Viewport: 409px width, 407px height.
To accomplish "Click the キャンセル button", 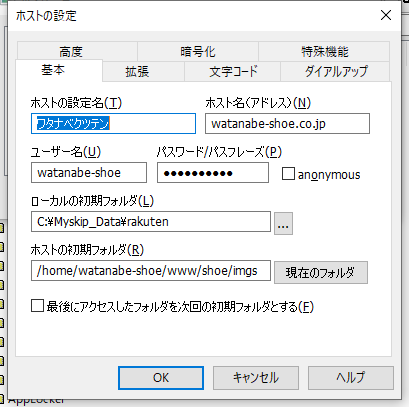I will point(256,378).
